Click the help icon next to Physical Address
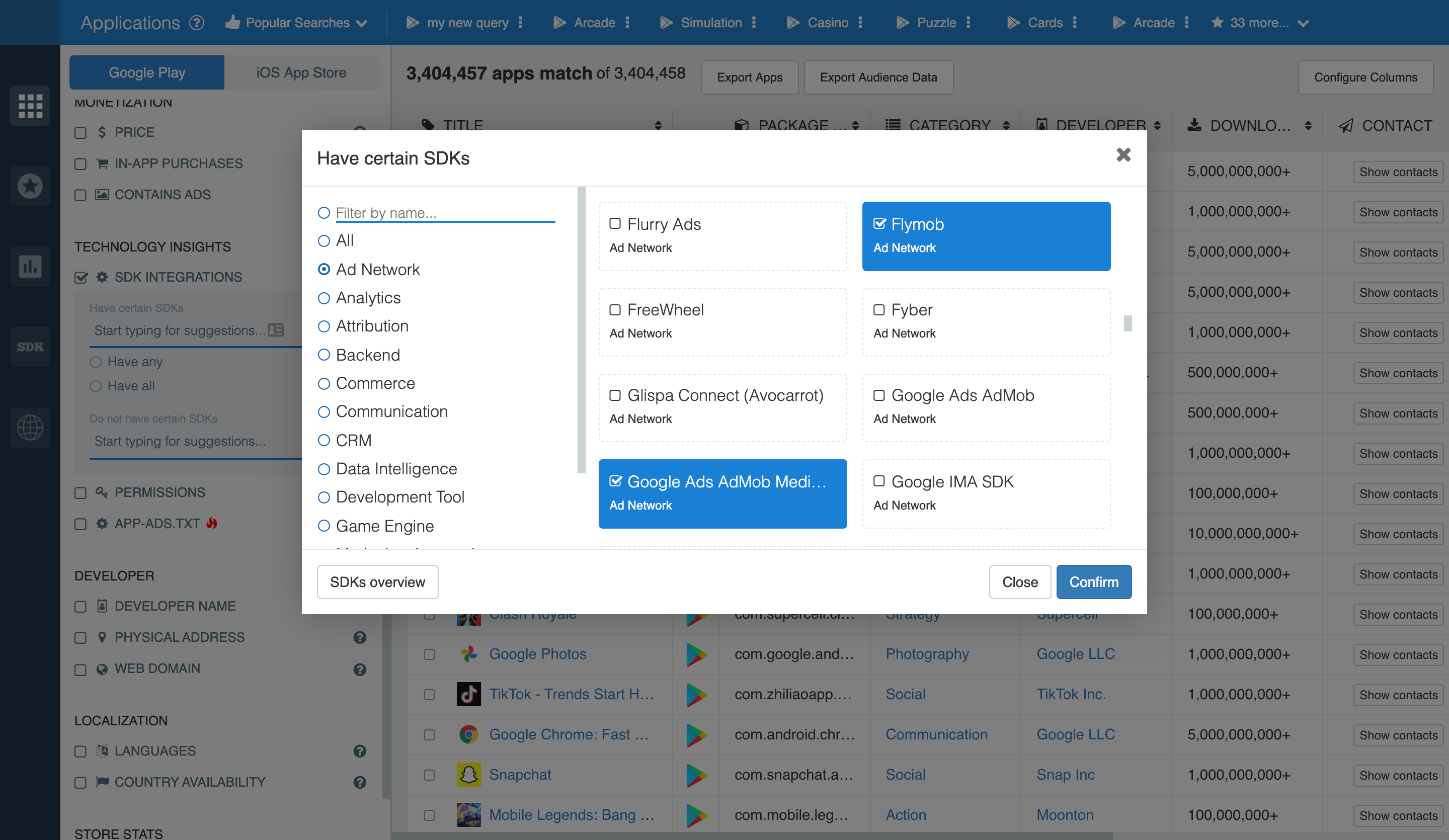The width and height of the screenshot is (1449, 840). (359, 637)
